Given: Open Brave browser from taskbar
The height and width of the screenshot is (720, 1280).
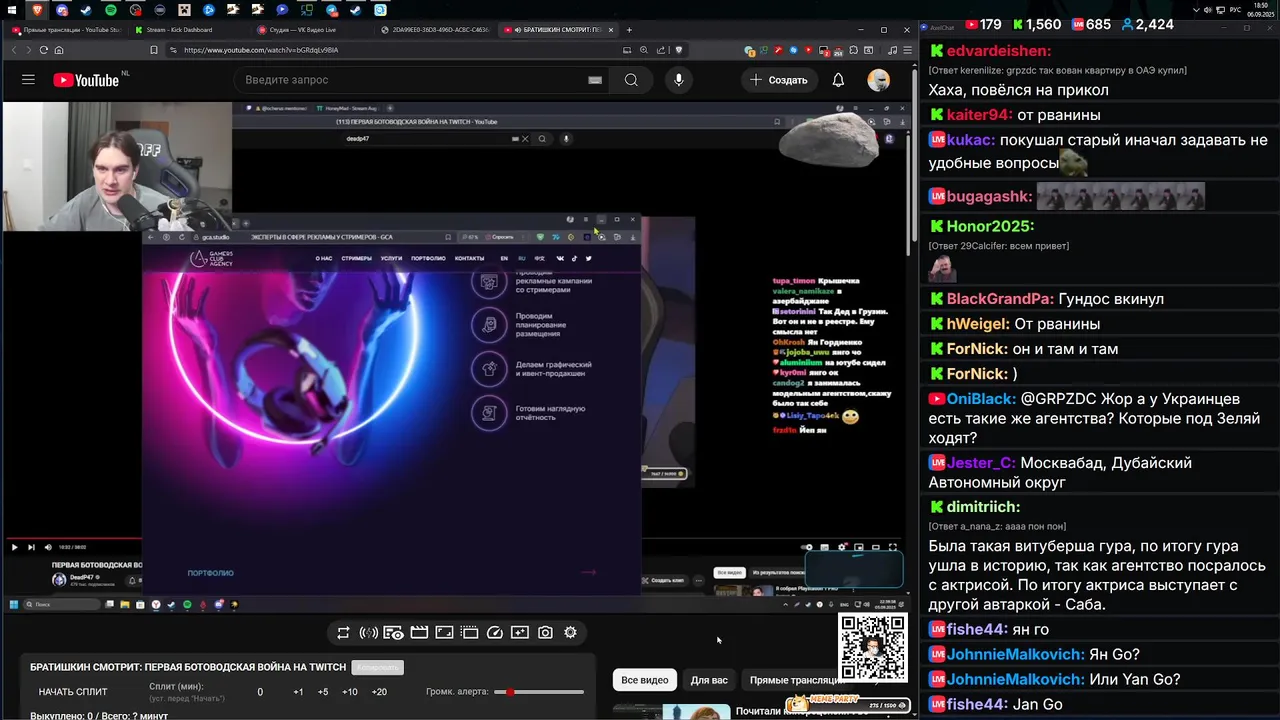Looking at the screenshot, I should (37, 10).
